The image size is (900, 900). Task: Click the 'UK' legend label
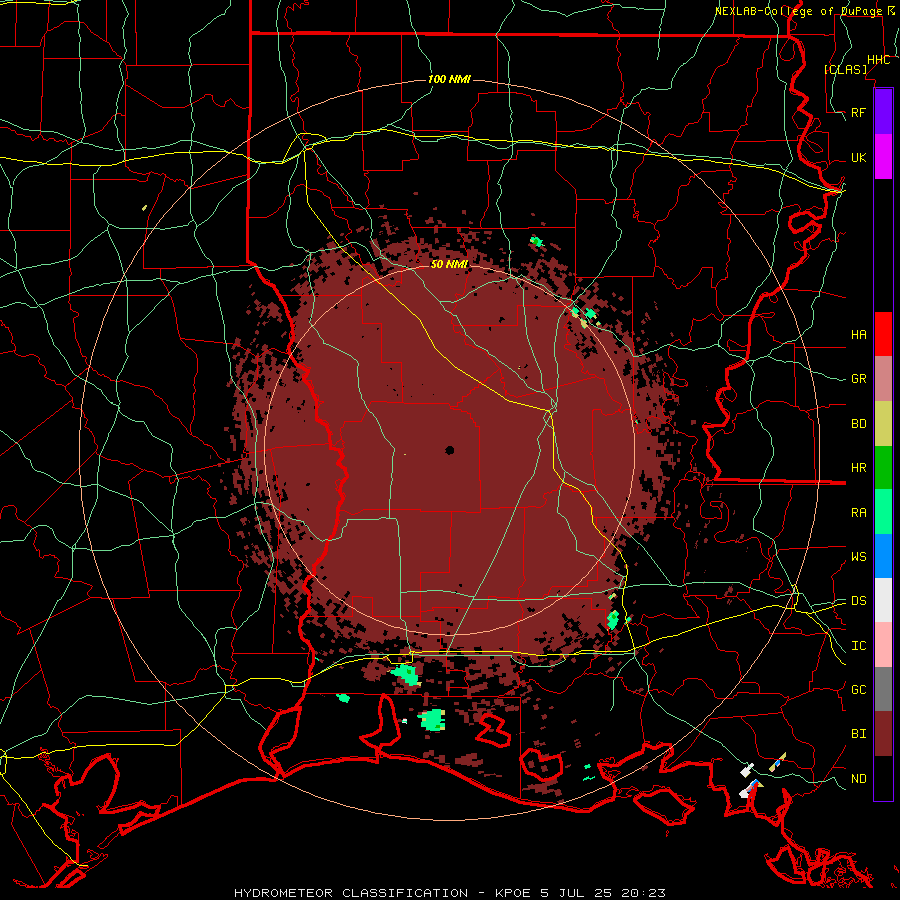pos(858,157)
